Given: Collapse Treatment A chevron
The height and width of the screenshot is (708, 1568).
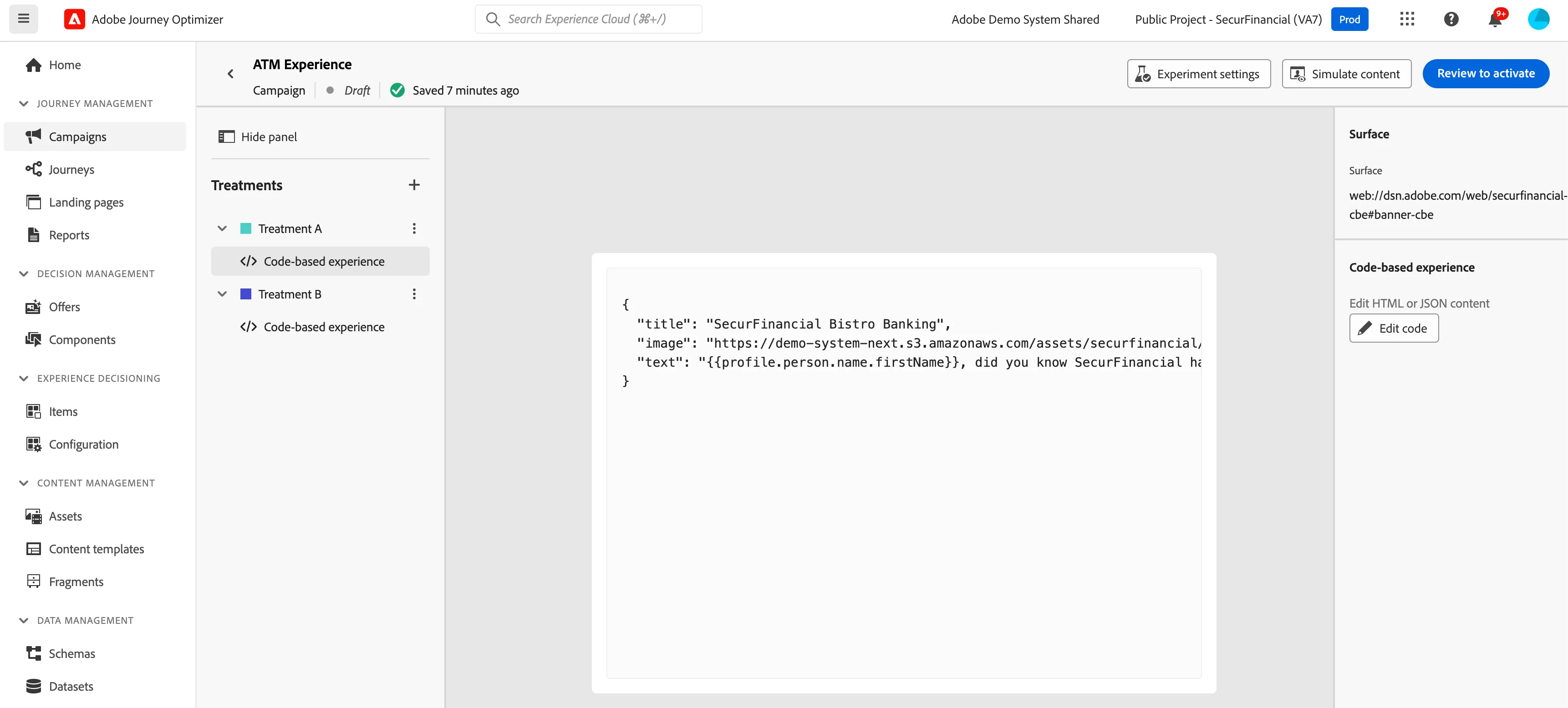Looking at the screenshot, I should (222, 229).
